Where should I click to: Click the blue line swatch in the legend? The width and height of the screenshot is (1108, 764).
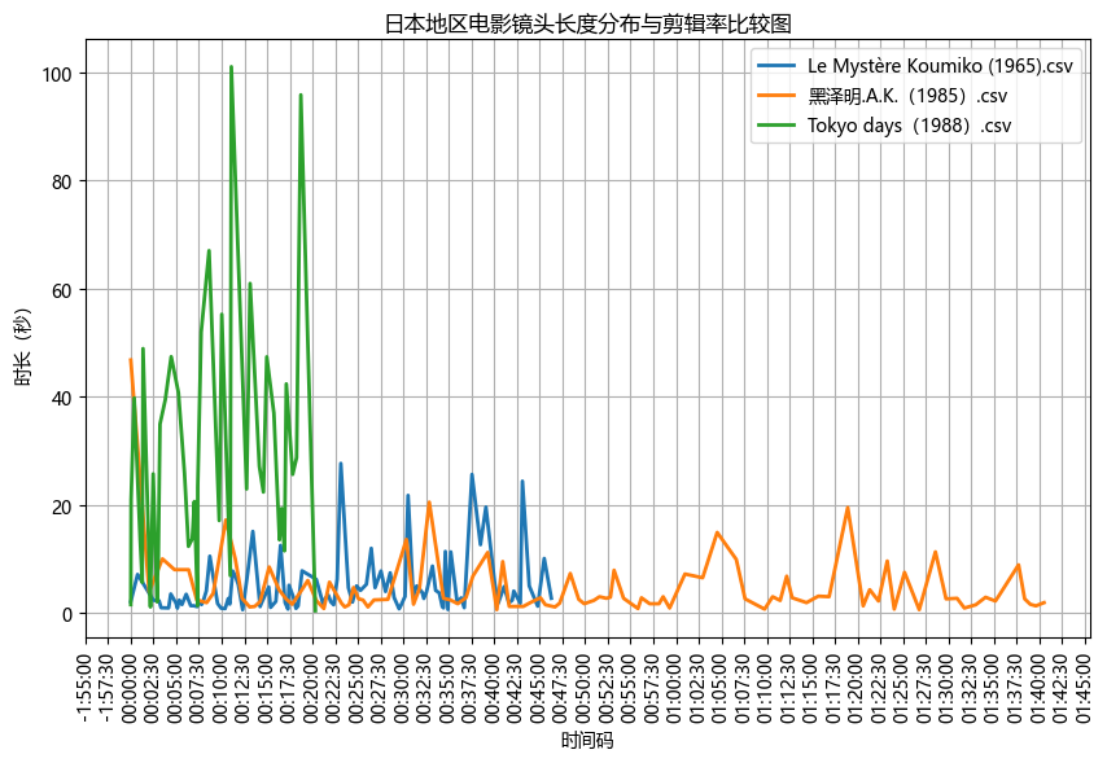[x=777, y=67]
